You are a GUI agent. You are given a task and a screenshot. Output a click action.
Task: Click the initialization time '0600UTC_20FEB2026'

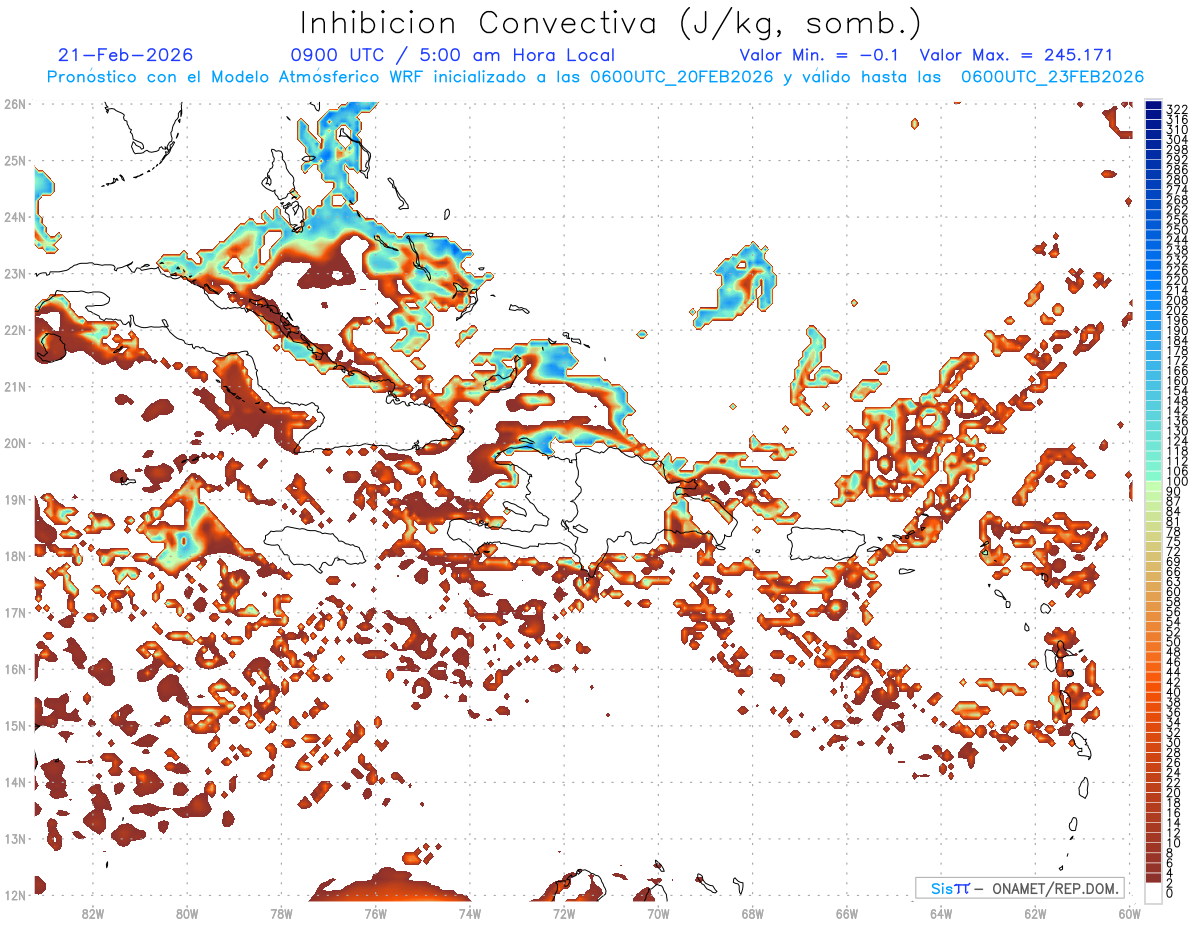pyautogui.click(x=682, y=77)
